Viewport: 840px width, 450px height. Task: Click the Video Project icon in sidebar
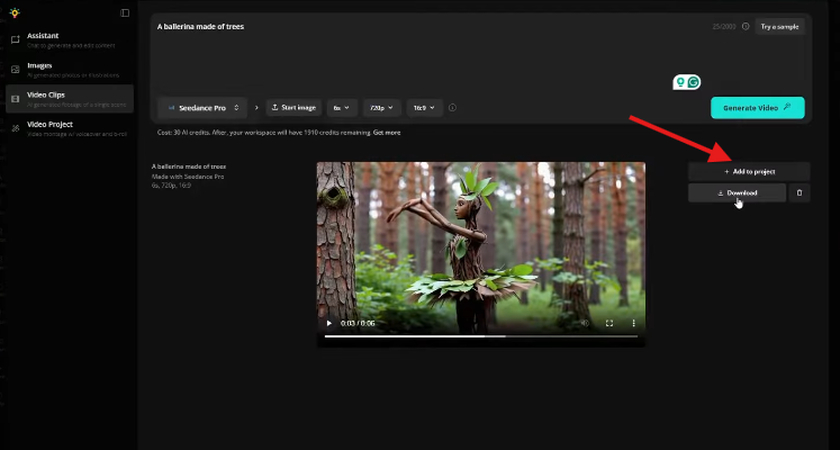pos(16,128)
